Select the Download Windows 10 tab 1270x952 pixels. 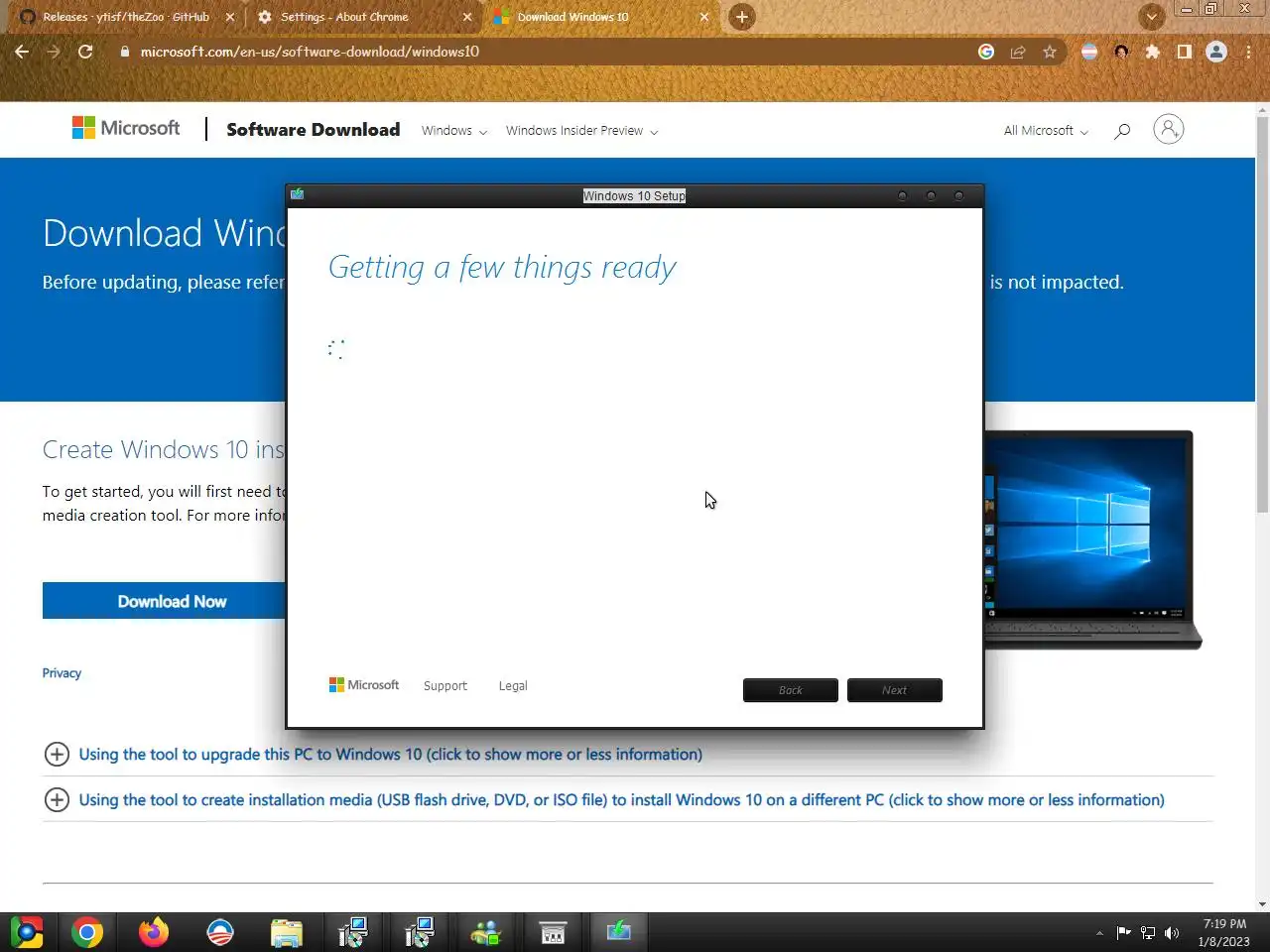click(572, 17)
